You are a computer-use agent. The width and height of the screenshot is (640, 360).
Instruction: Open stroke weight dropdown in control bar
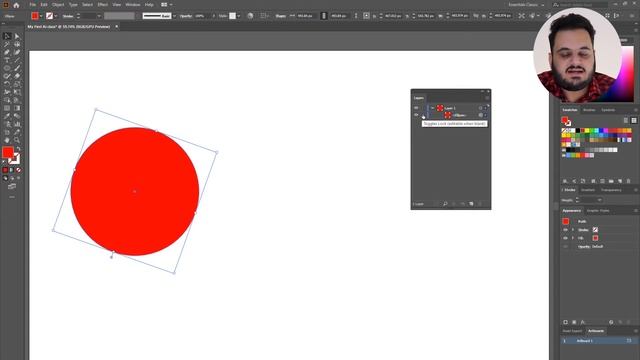[99, 16]
